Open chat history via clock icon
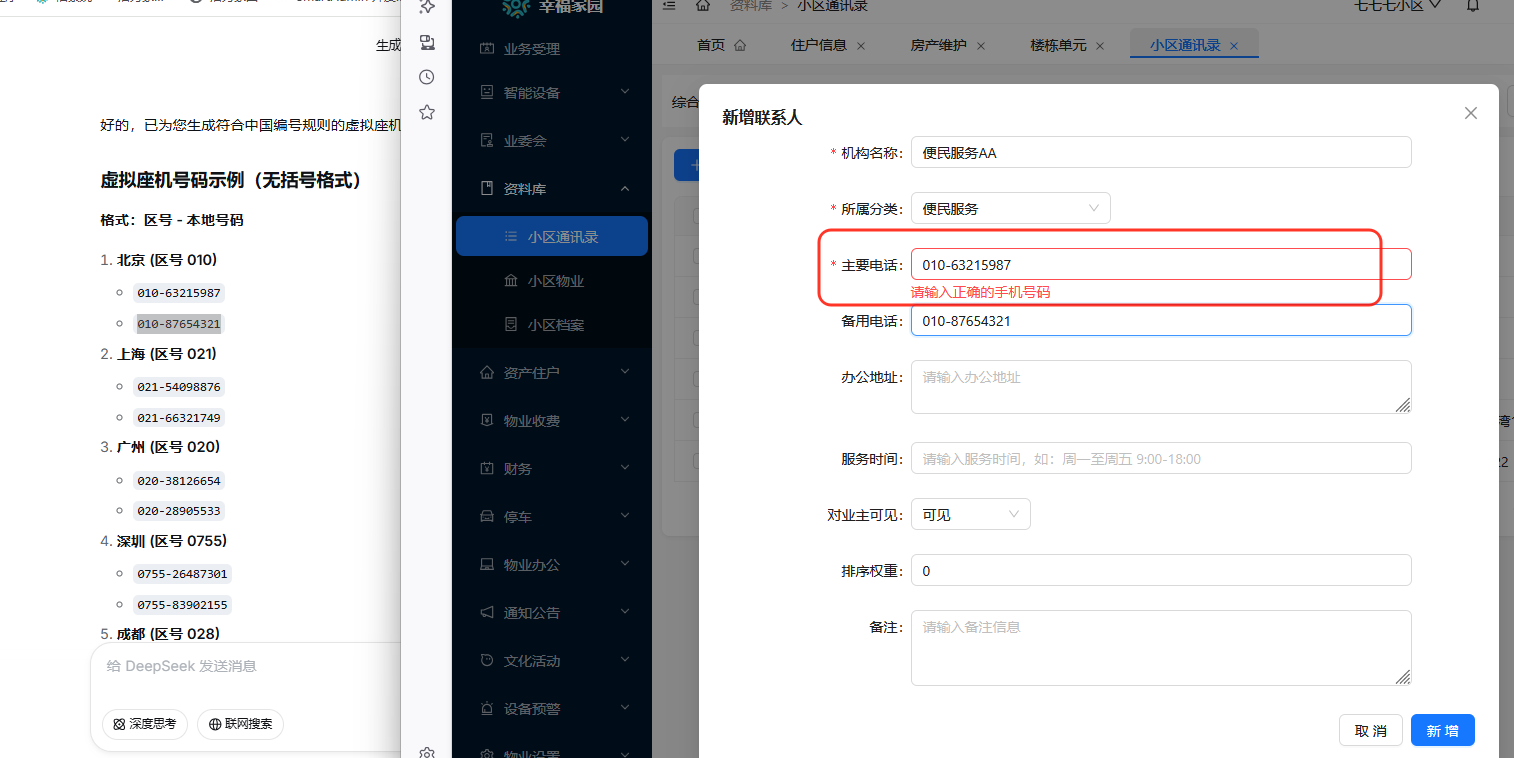Screen dimensions: 1514x758 (426, 76)
